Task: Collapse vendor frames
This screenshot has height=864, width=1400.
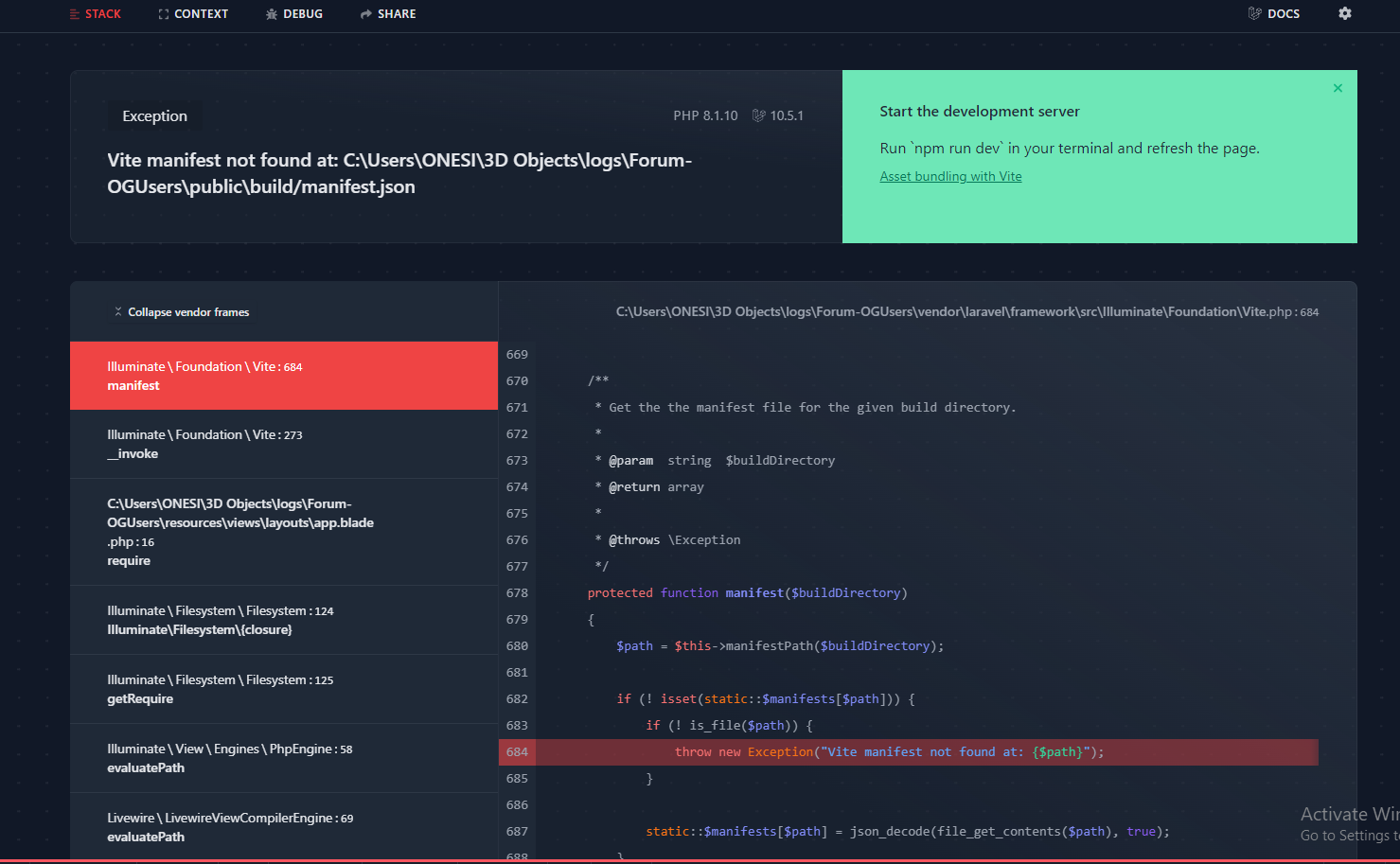Action: (182, 312)
